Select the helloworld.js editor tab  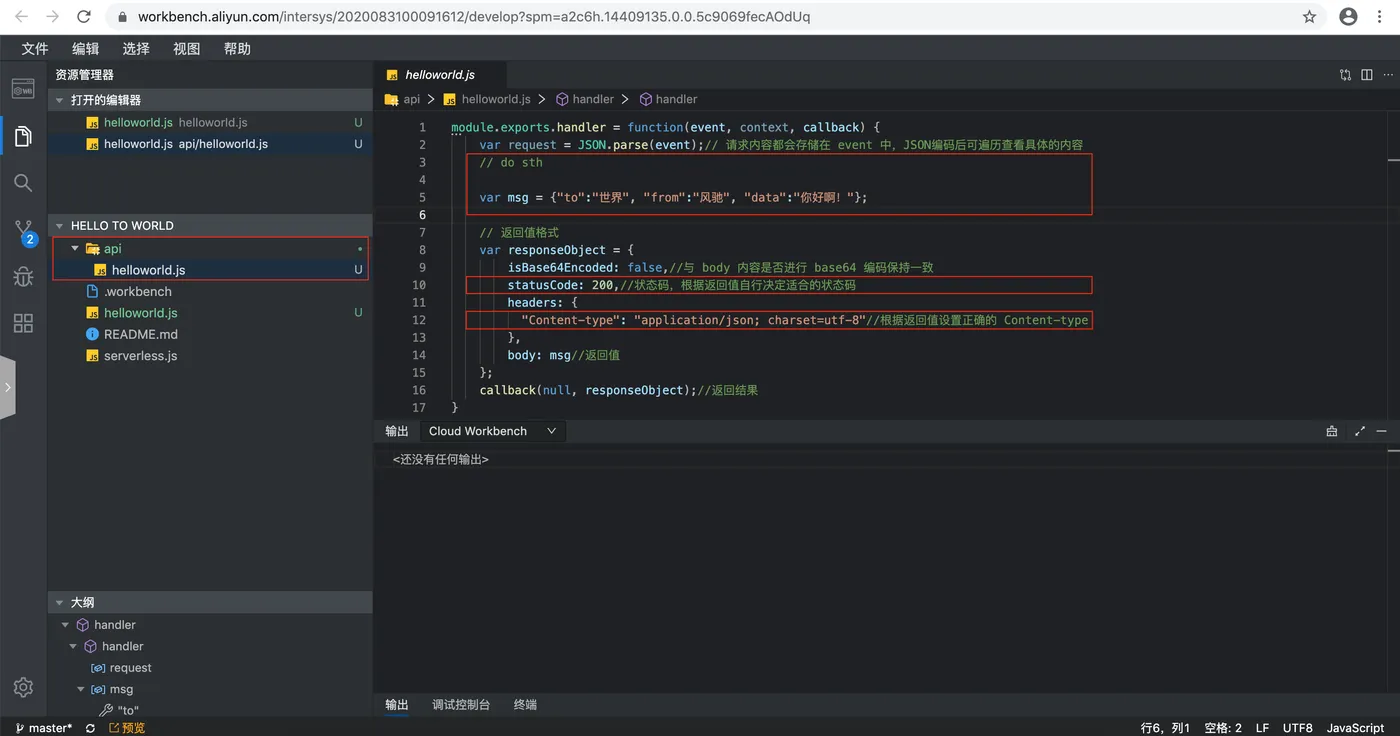tap(440, 75)
